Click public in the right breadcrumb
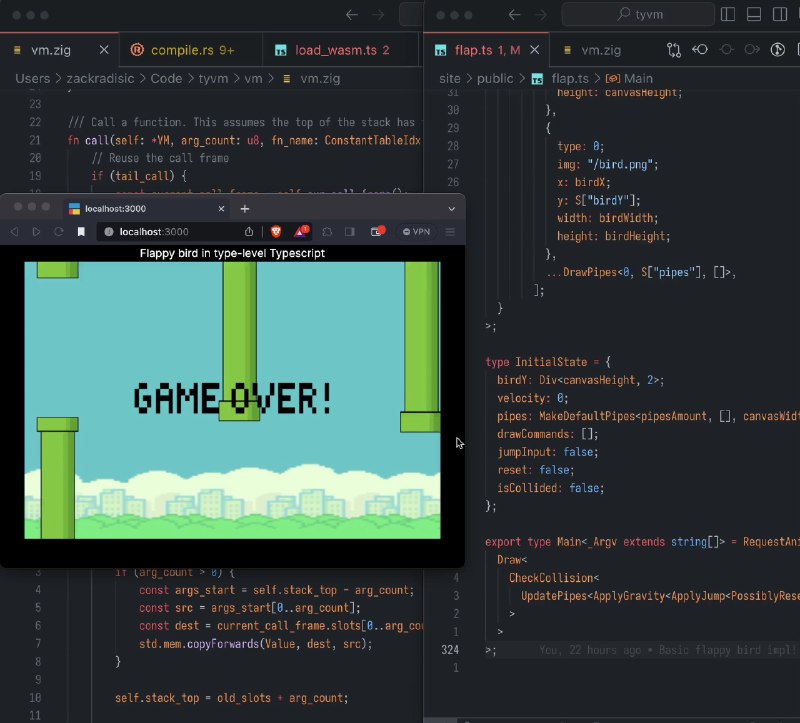Viewport: 800px width, 723px height. click(495, 79)
